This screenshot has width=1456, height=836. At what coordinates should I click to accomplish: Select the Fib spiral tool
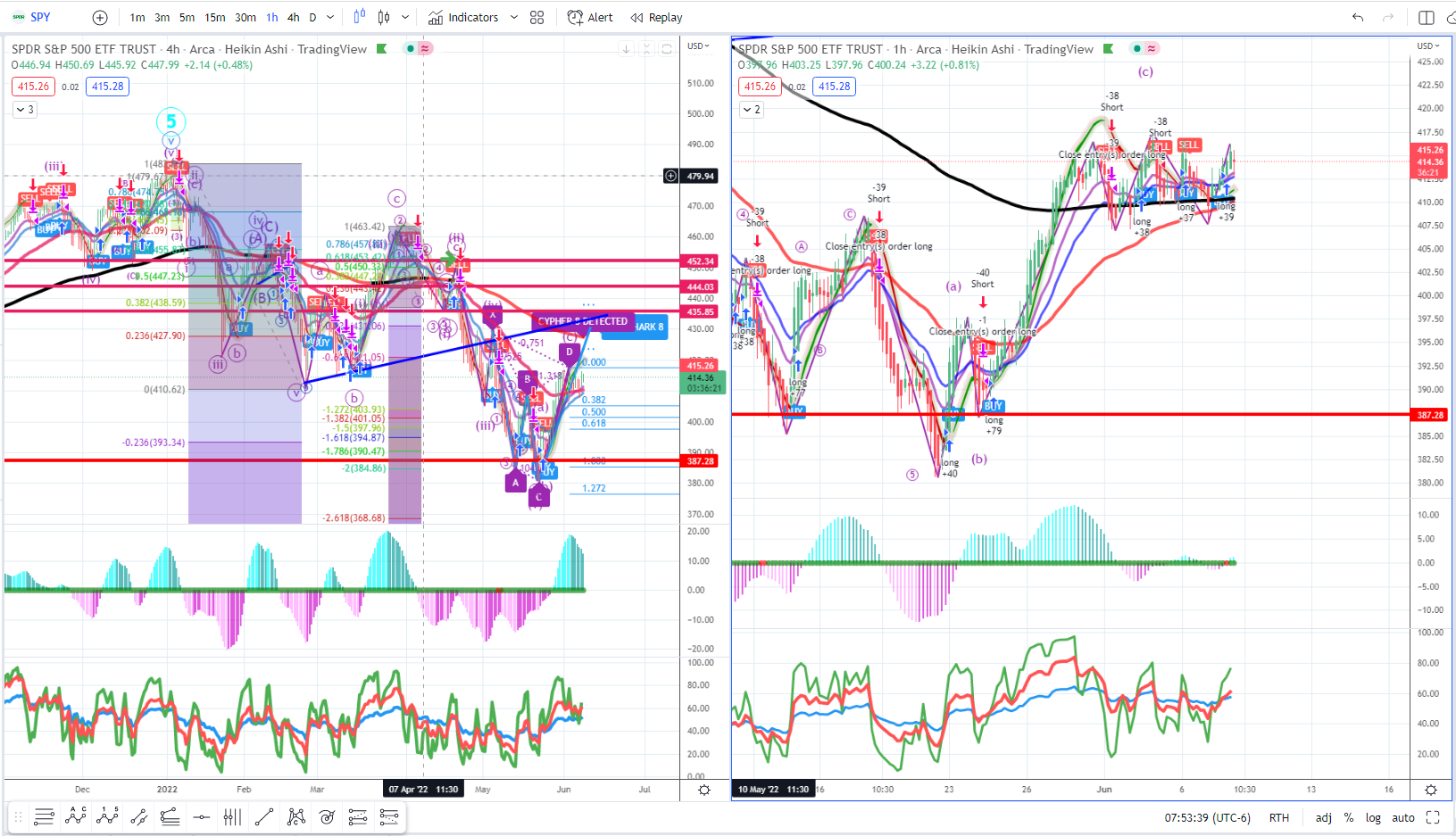[327, 816]
